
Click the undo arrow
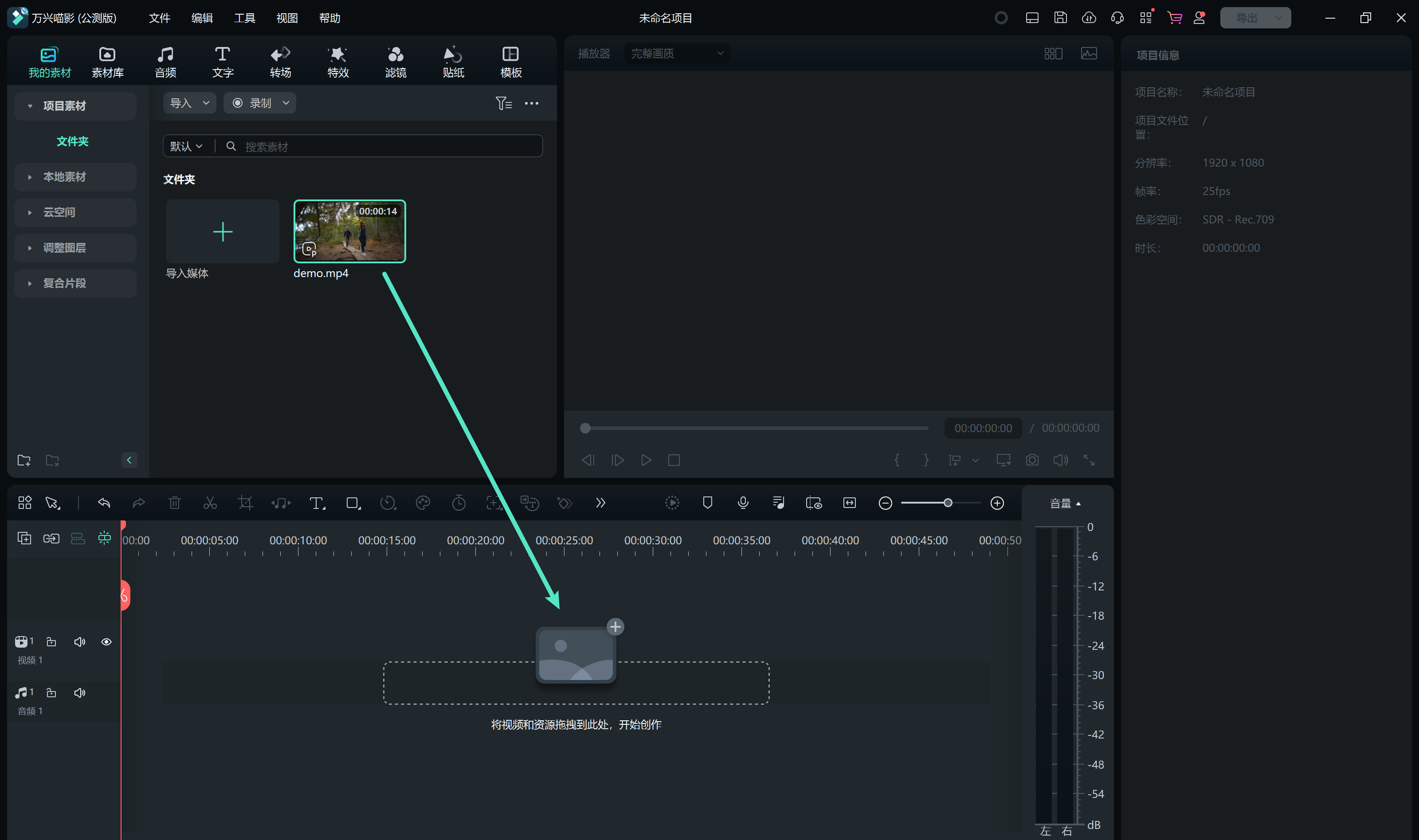click(x=104, y=503)
